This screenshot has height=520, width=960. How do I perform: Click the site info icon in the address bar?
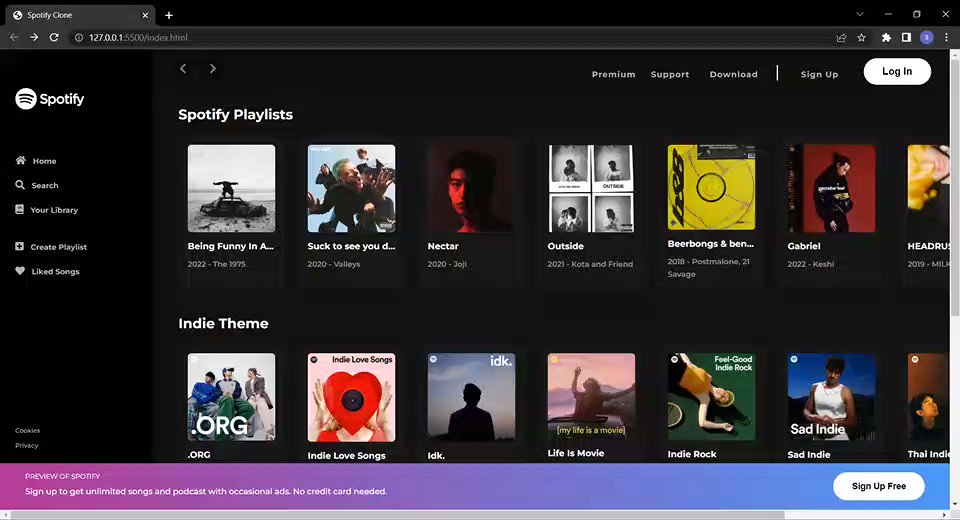coord(78,37)
